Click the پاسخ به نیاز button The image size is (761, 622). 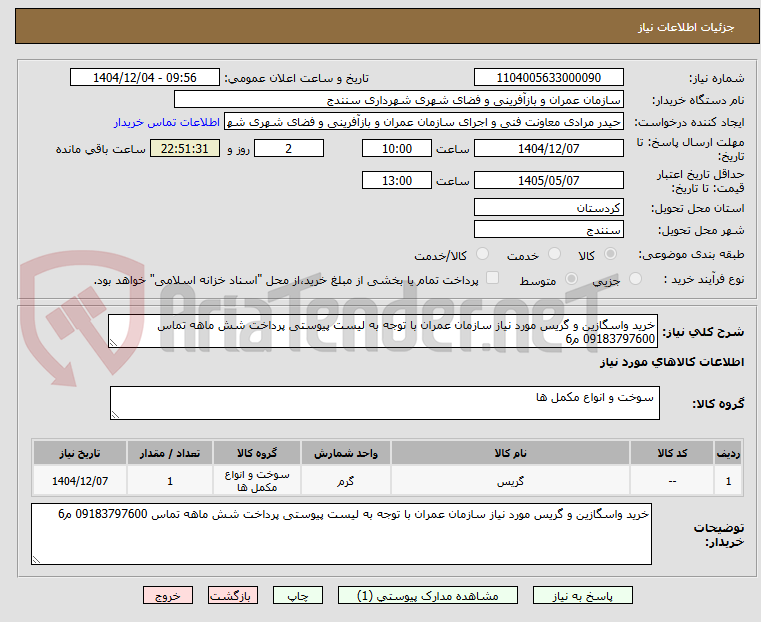coord(582,595)
